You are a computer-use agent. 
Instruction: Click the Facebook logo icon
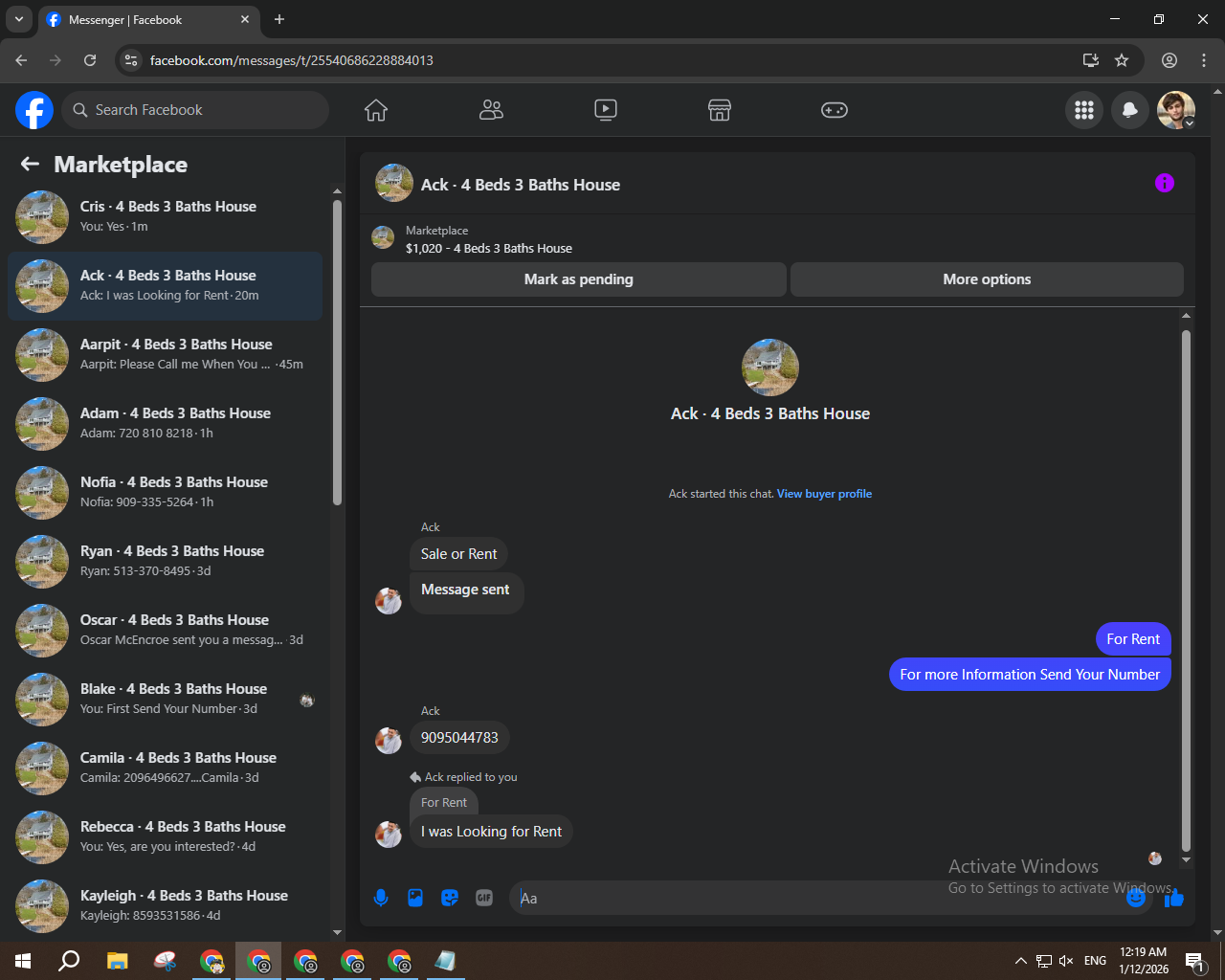coord(34,110)
